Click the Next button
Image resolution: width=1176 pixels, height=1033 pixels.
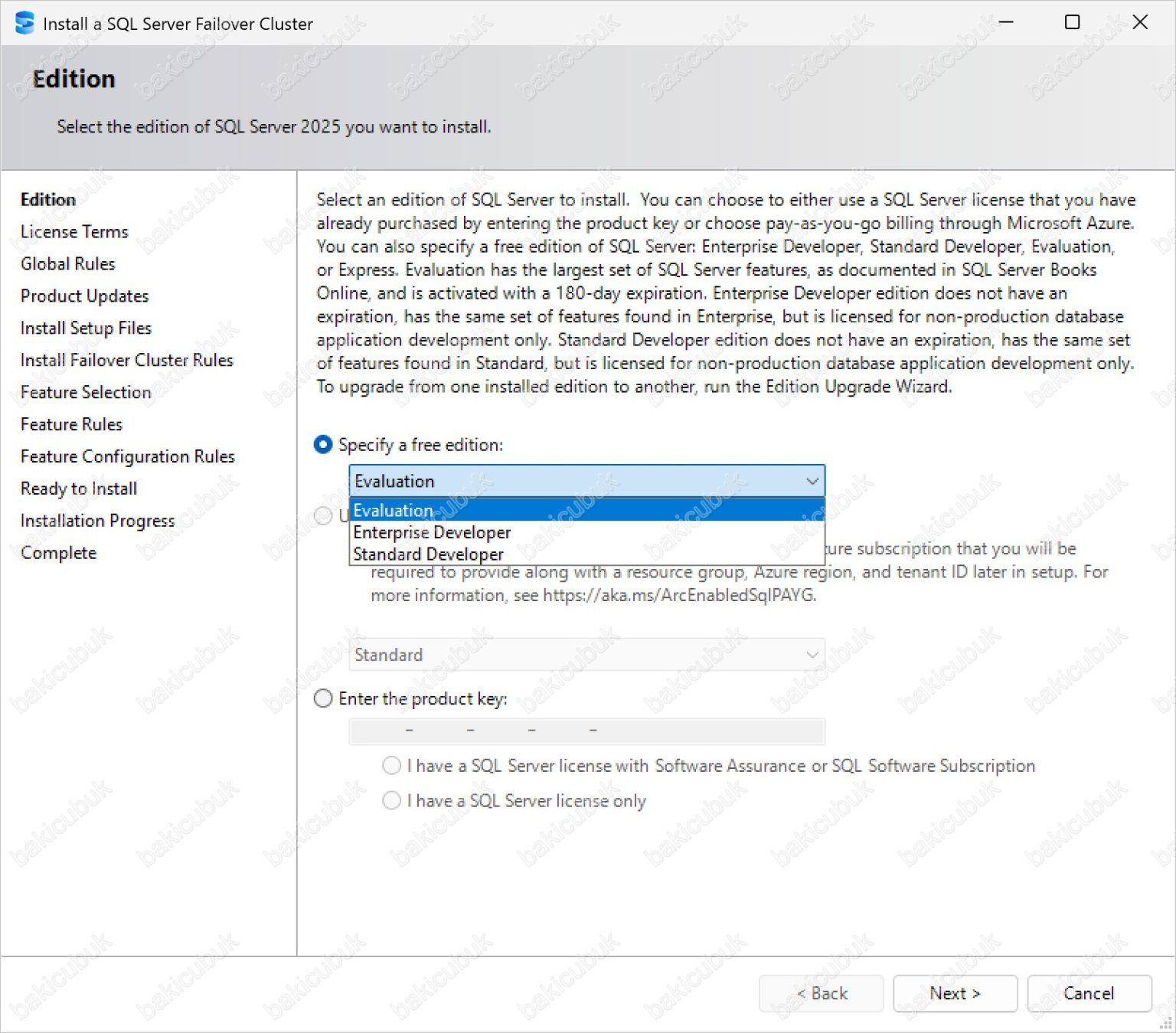tap(955, 993)
